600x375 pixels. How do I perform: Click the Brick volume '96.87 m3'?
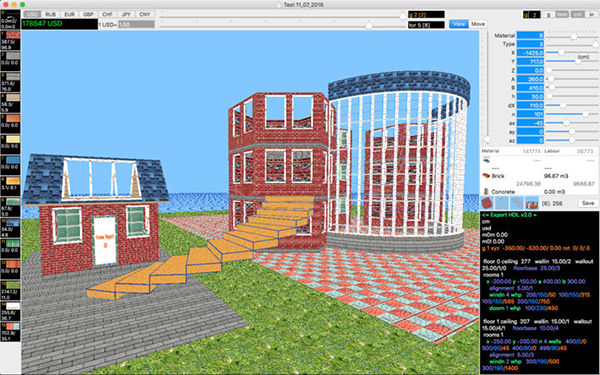click(556, 176)
